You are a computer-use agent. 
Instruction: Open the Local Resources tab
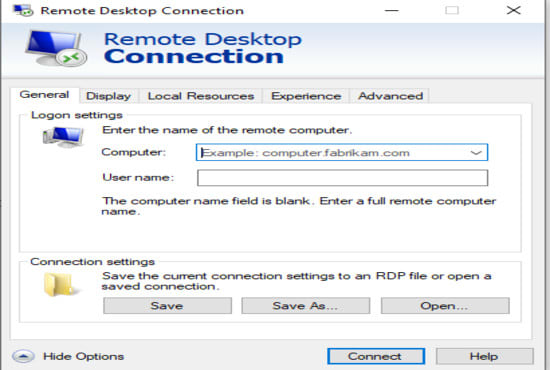pos(201,96)
